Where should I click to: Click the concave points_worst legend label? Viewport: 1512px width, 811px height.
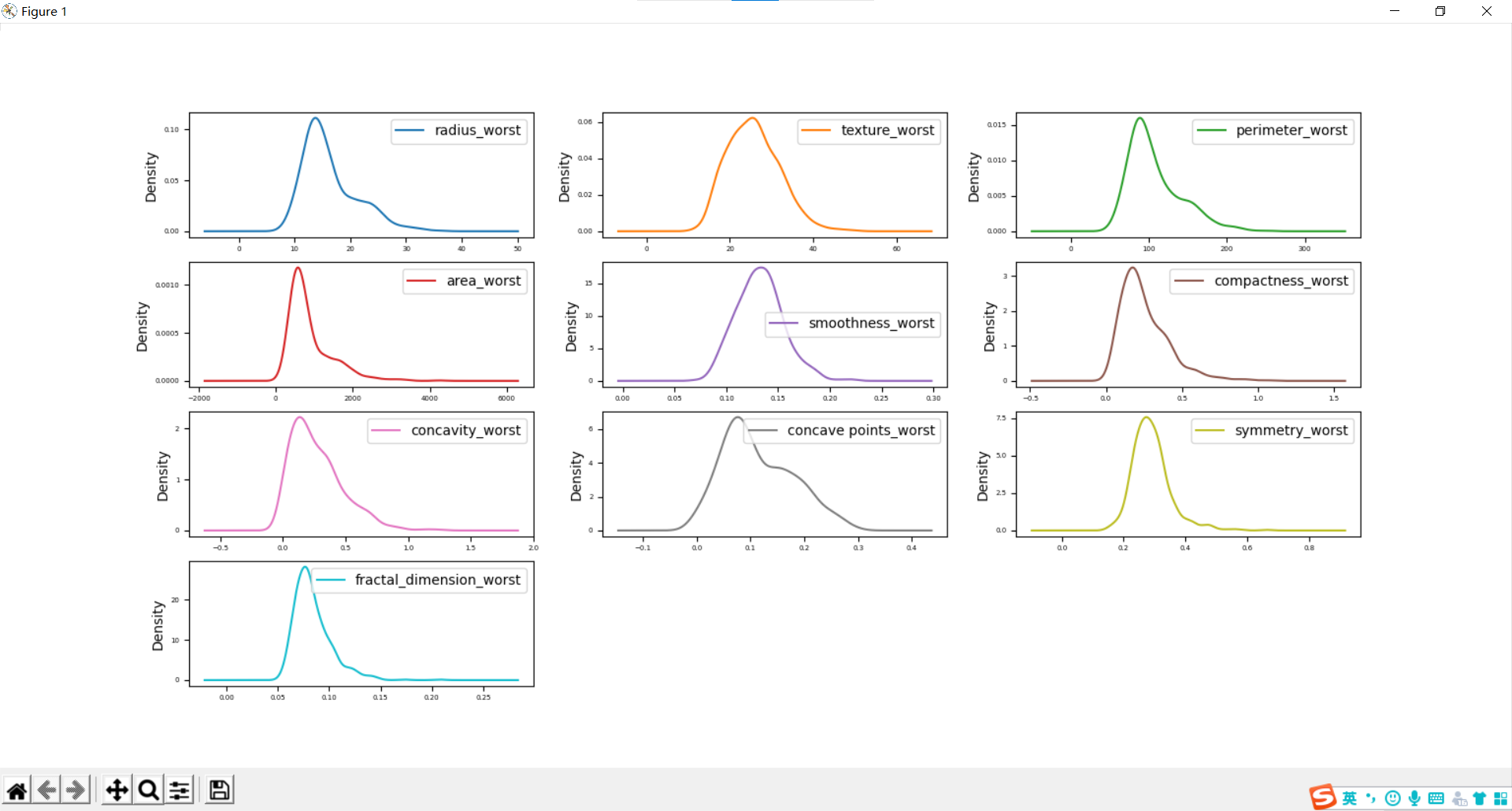[x=861, y=431]
